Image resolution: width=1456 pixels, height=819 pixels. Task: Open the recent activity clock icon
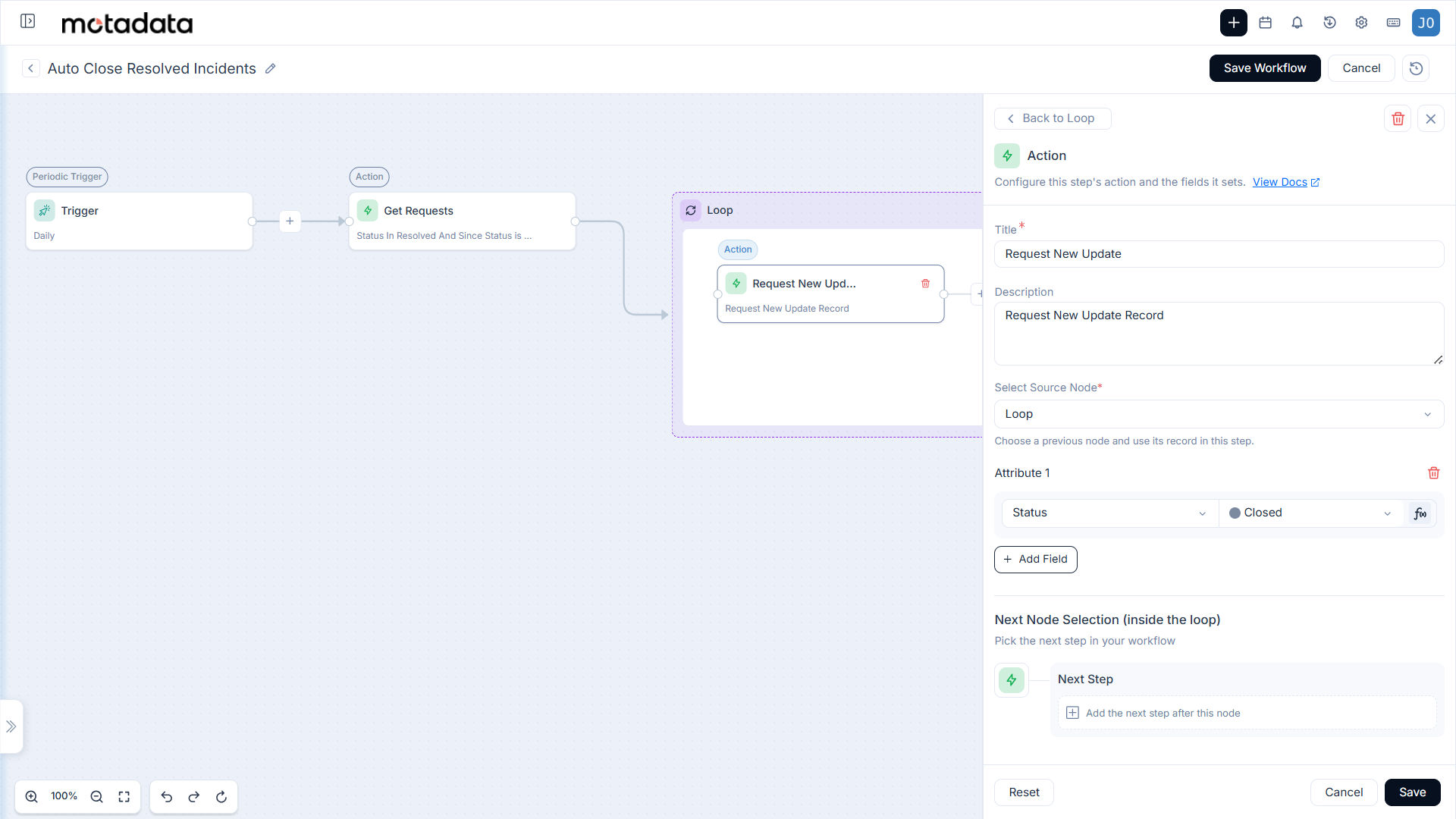[1329, 23]
